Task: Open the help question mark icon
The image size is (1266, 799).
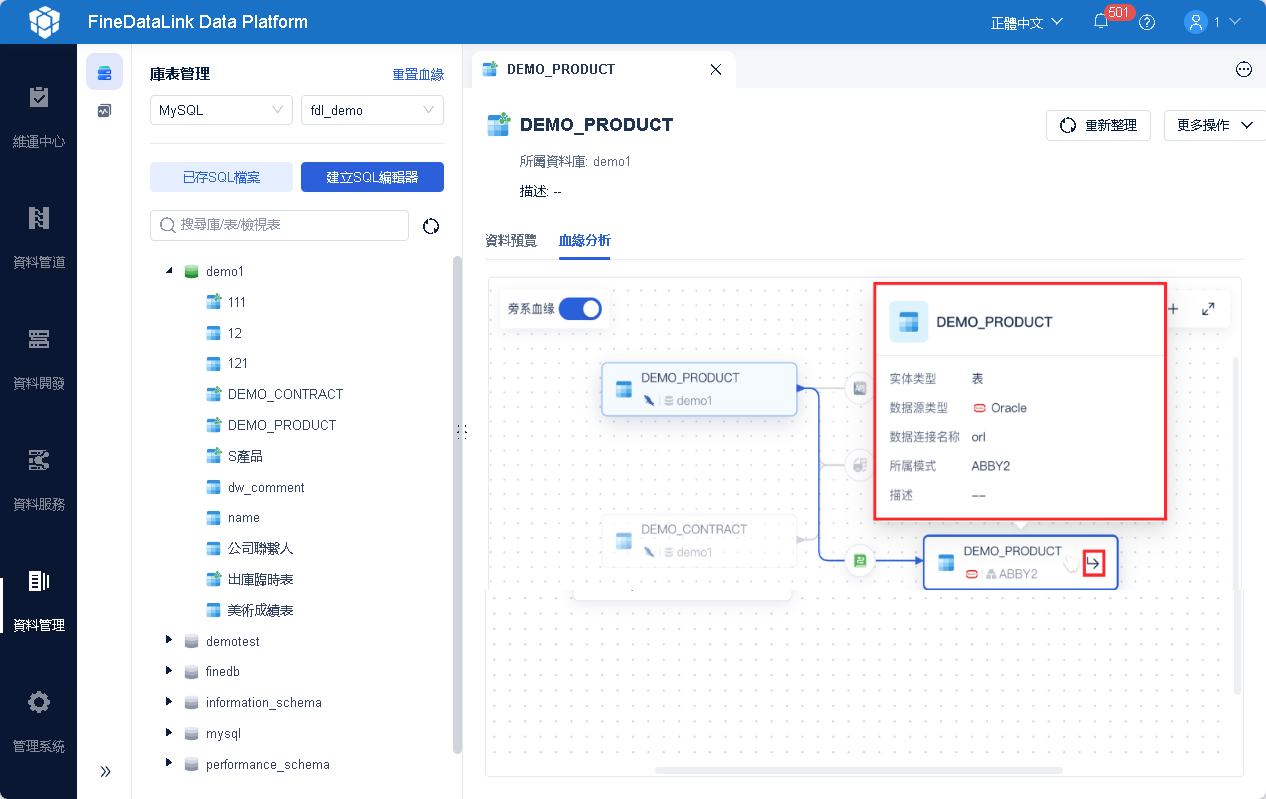Action: [x=1147, y=22]
